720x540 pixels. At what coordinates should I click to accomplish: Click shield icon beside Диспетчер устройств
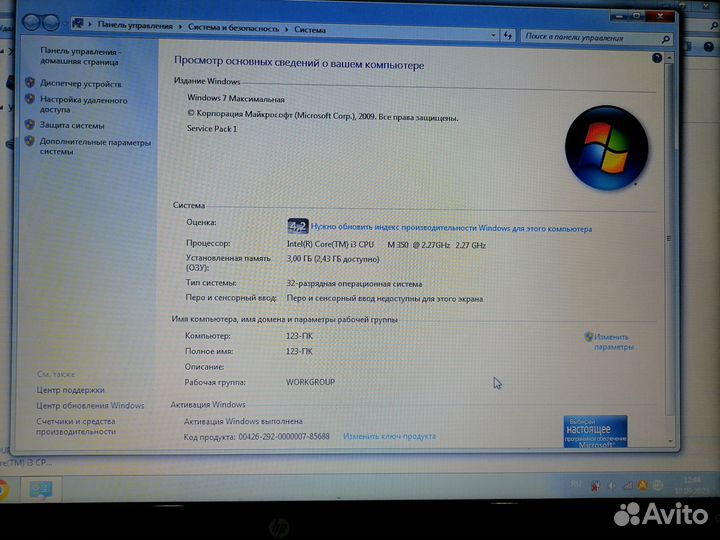click(x=30, y=83)
